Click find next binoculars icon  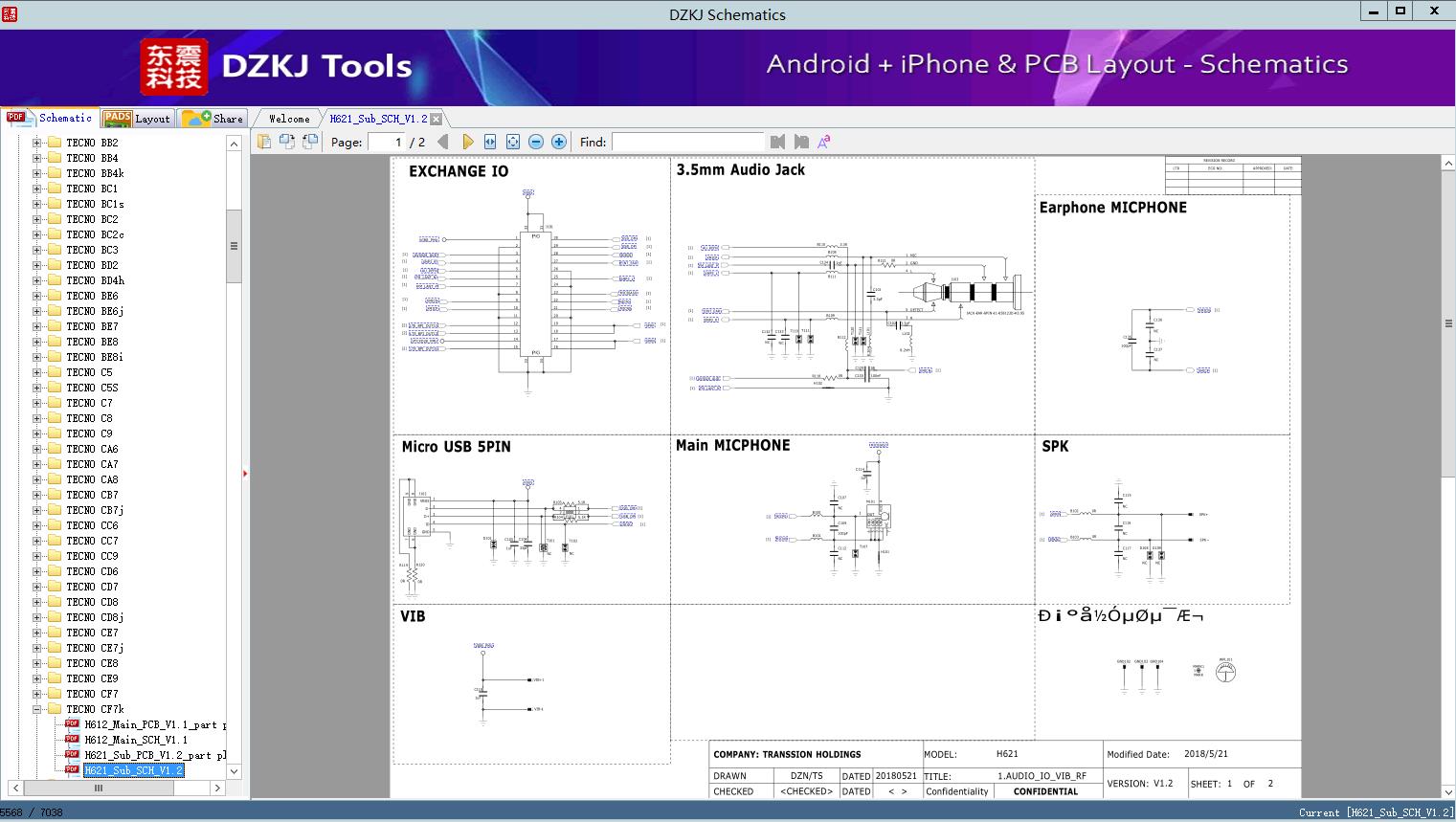[x=801, y=142]
